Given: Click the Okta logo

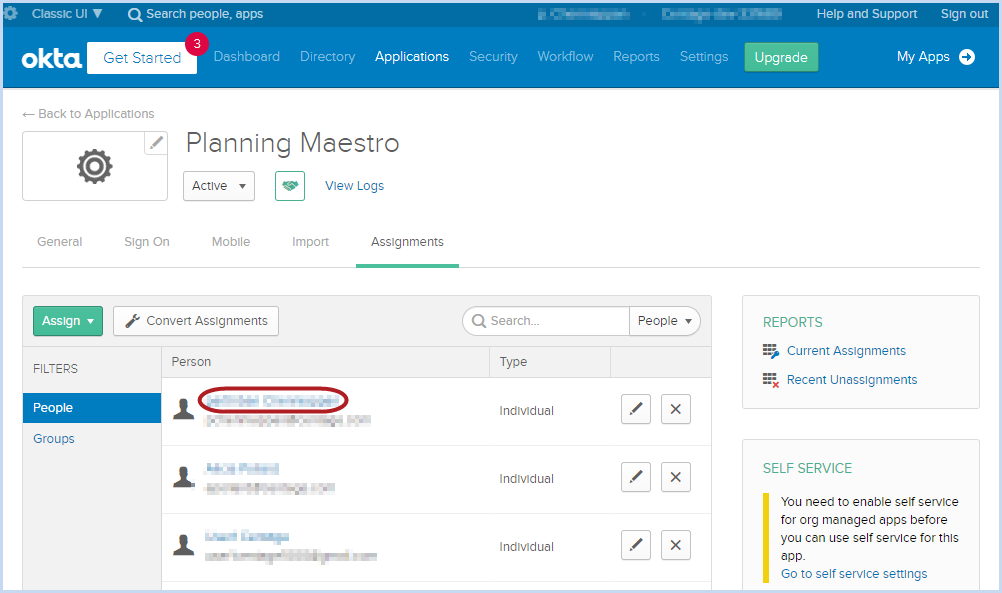Looking at the screenshot, I should (x=51, y=59).
